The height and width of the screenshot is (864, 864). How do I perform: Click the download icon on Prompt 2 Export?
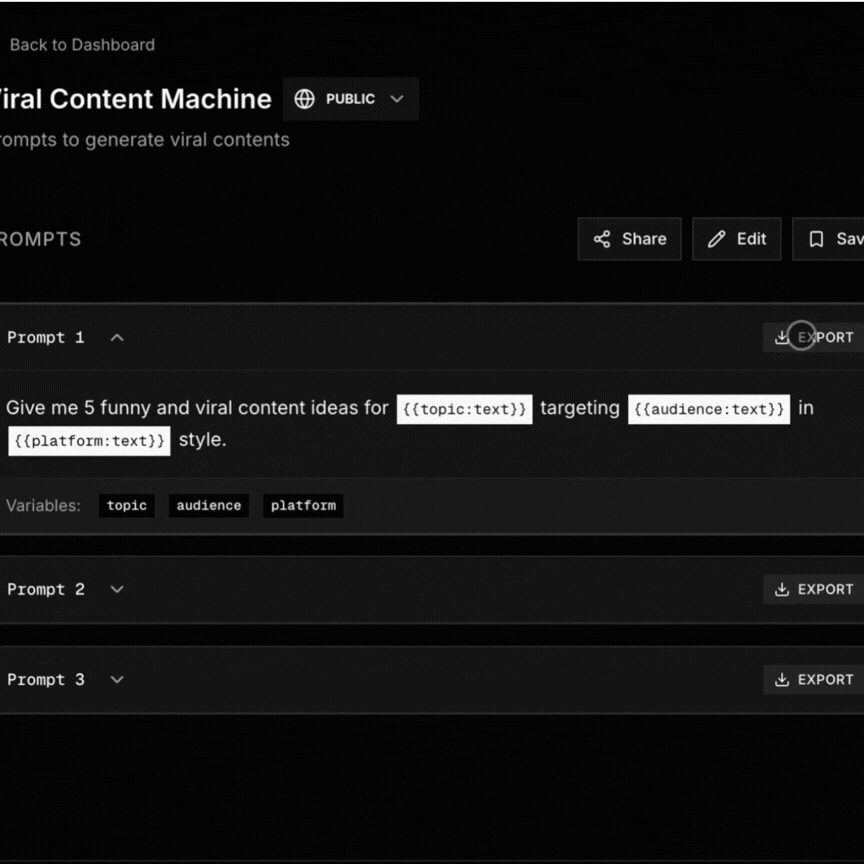coord(784,589)
